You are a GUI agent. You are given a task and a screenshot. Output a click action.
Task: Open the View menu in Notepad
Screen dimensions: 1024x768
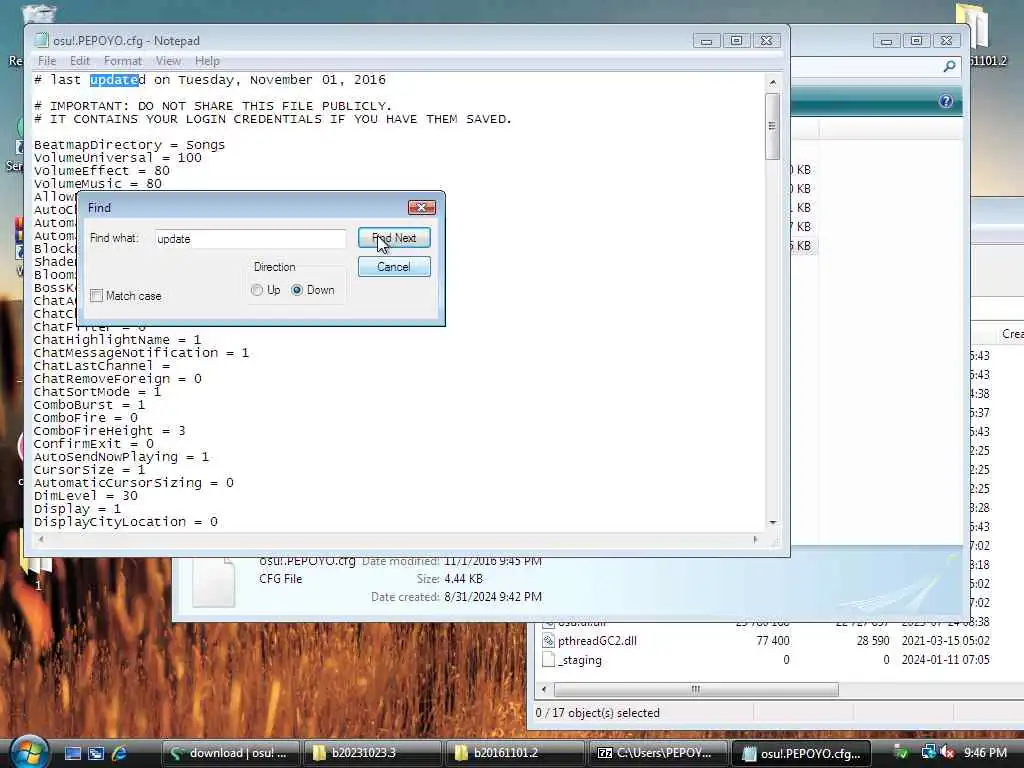168,61
